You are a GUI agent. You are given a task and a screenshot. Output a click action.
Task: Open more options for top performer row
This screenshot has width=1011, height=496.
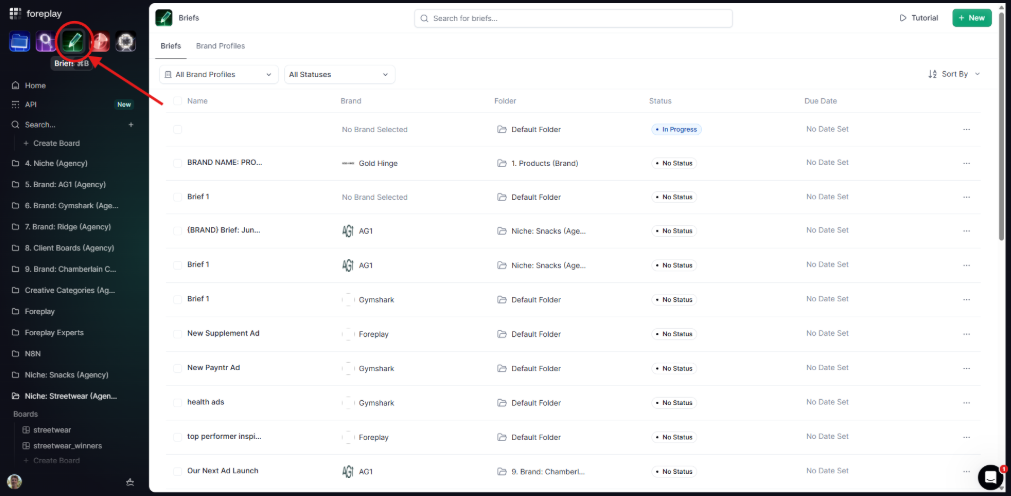pos(966,437)
